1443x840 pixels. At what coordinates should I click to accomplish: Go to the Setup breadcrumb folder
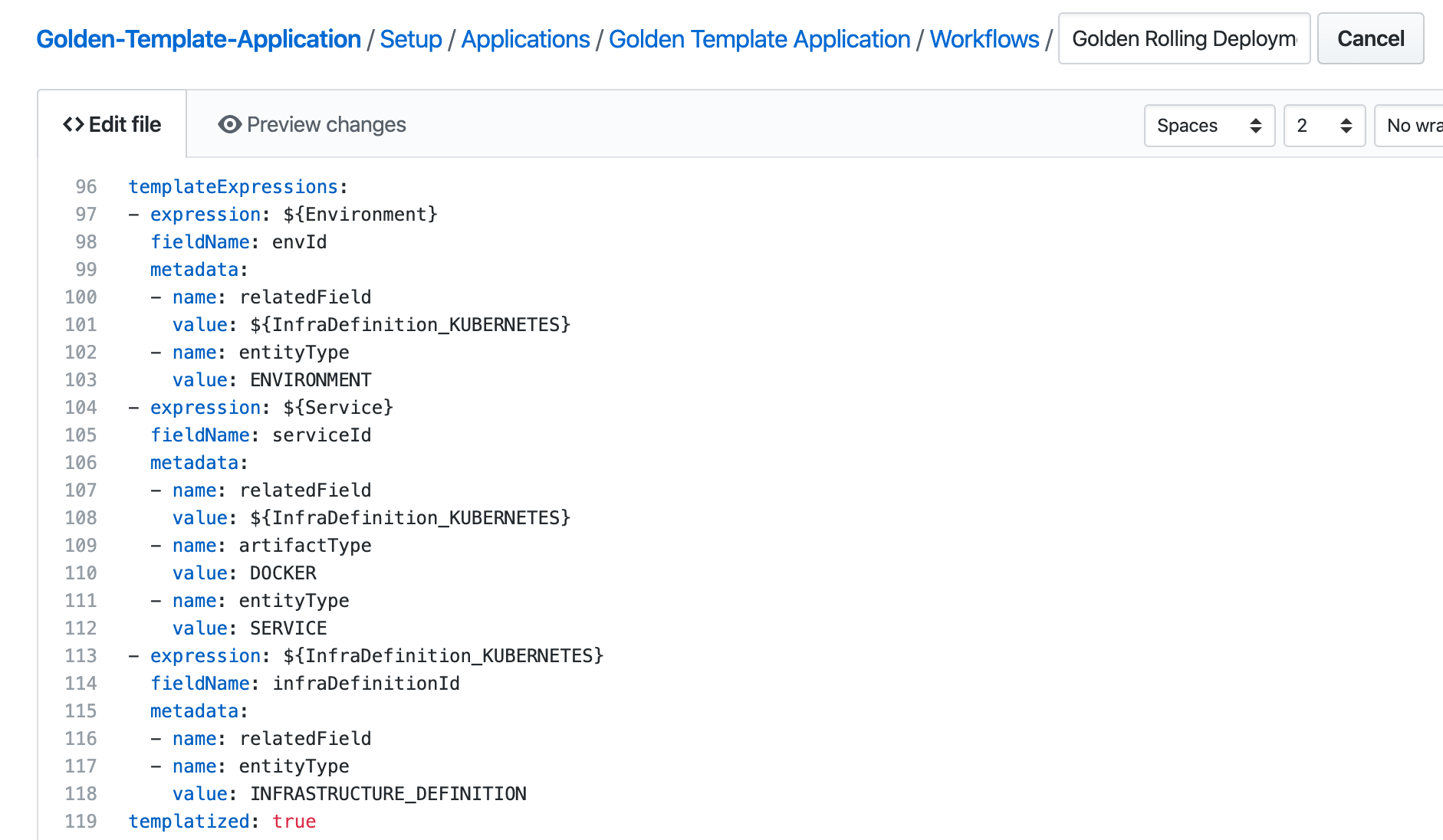click(411, 39)
